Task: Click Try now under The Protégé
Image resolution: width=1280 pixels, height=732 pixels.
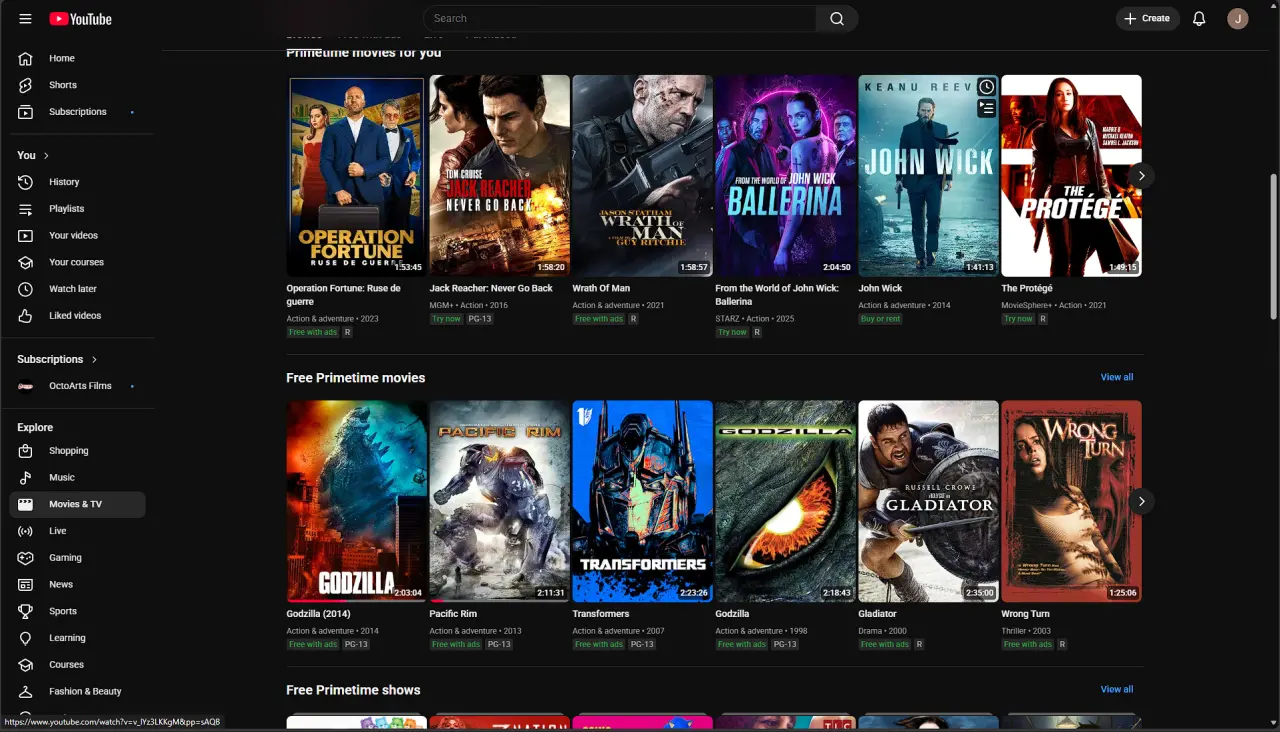Action: point(1018,319)
